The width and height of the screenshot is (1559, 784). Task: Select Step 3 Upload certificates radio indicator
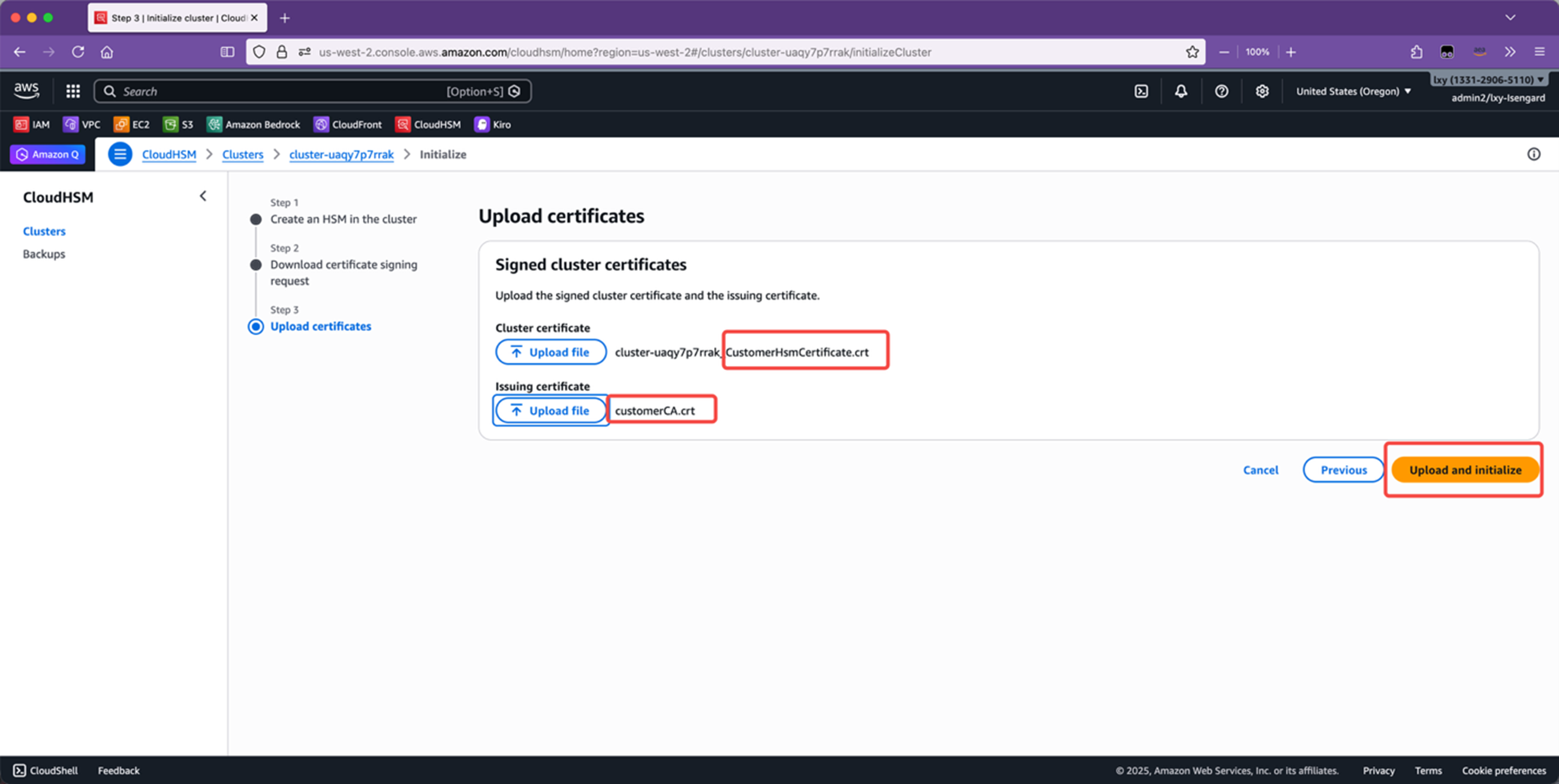point(256,327)
